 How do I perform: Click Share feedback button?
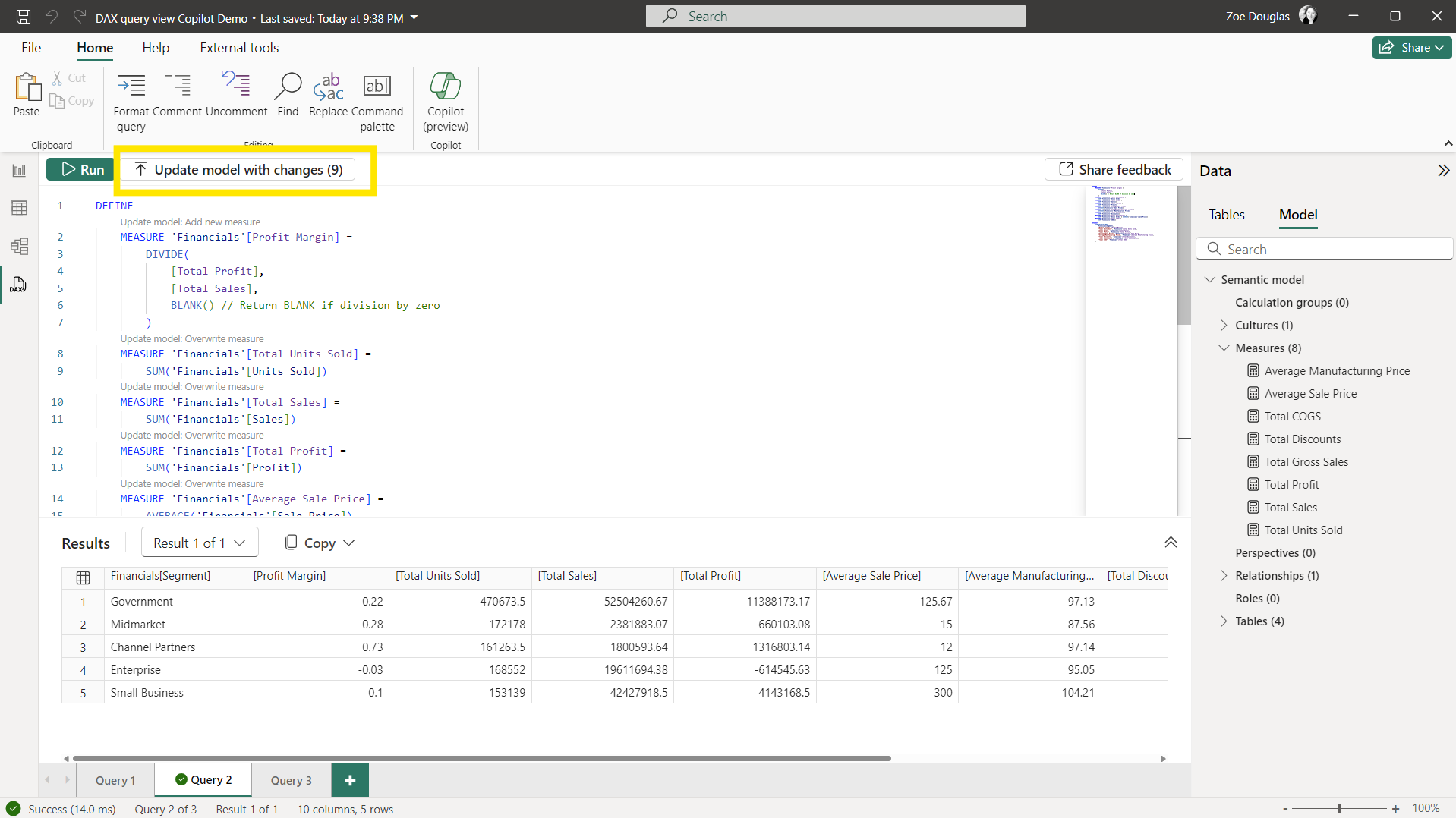(1114, 169)
